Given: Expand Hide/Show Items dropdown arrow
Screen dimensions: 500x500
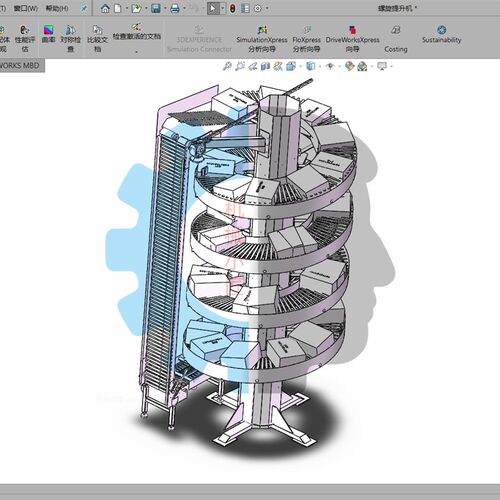Looking at the screenshot, I should coord(339,67).
